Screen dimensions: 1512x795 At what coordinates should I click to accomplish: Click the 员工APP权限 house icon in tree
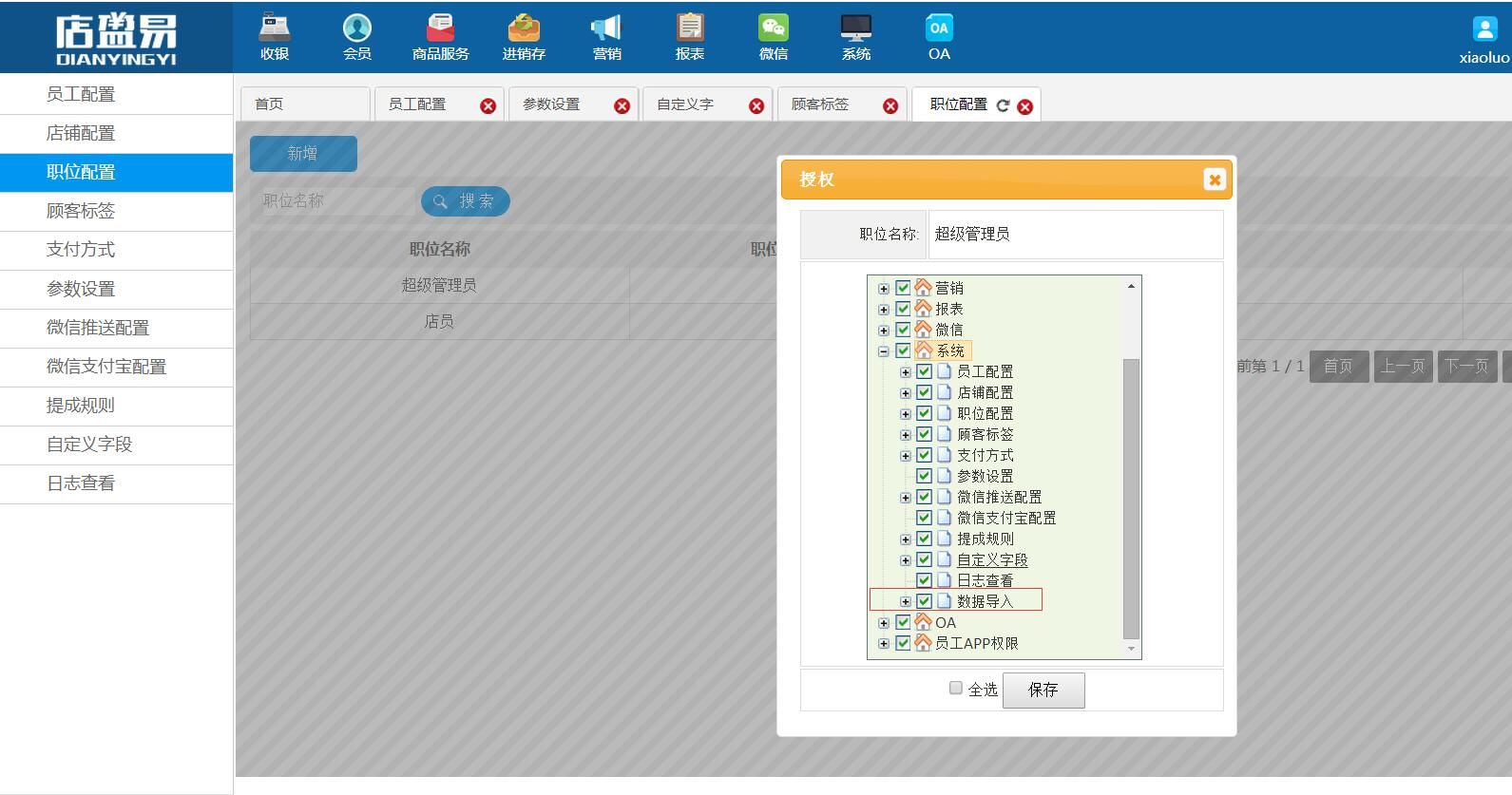click(923, 642)
